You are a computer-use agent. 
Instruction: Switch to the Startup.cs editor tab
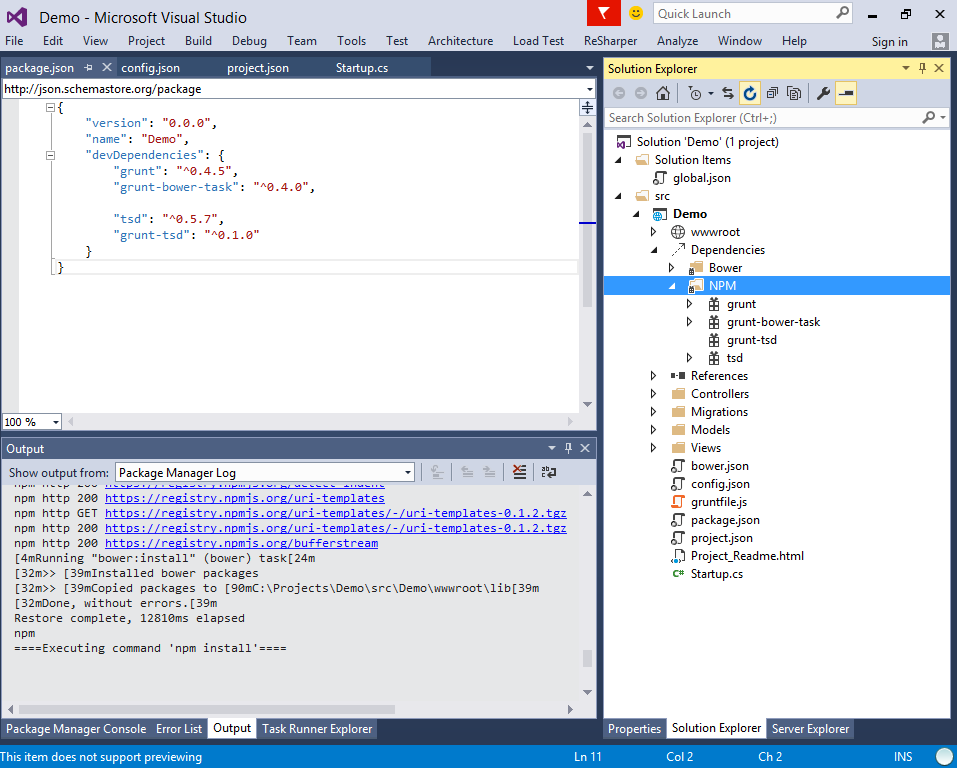361,68
